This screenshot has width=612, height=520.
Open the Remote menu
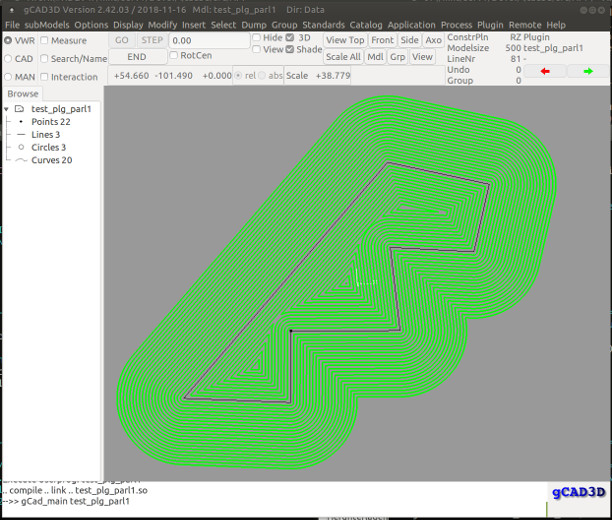point(525,25)
